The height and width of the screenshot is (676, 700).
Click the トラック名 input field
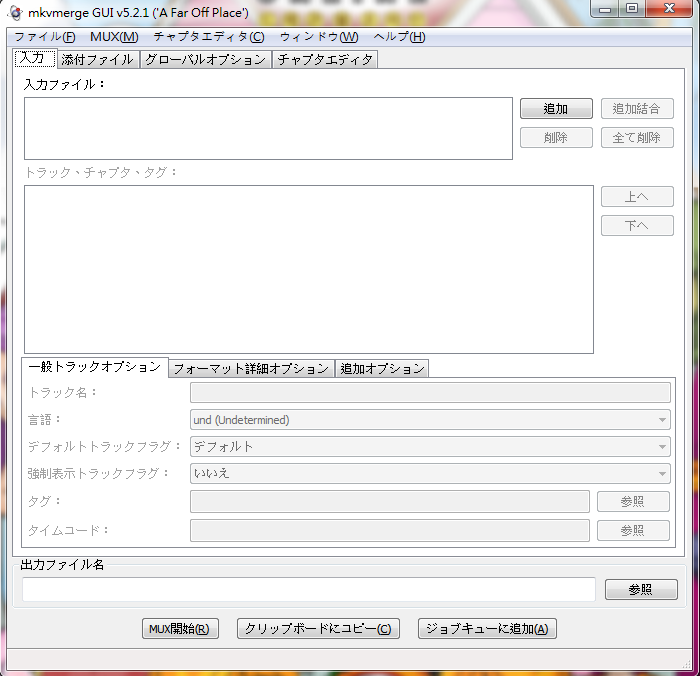(430, 393)
